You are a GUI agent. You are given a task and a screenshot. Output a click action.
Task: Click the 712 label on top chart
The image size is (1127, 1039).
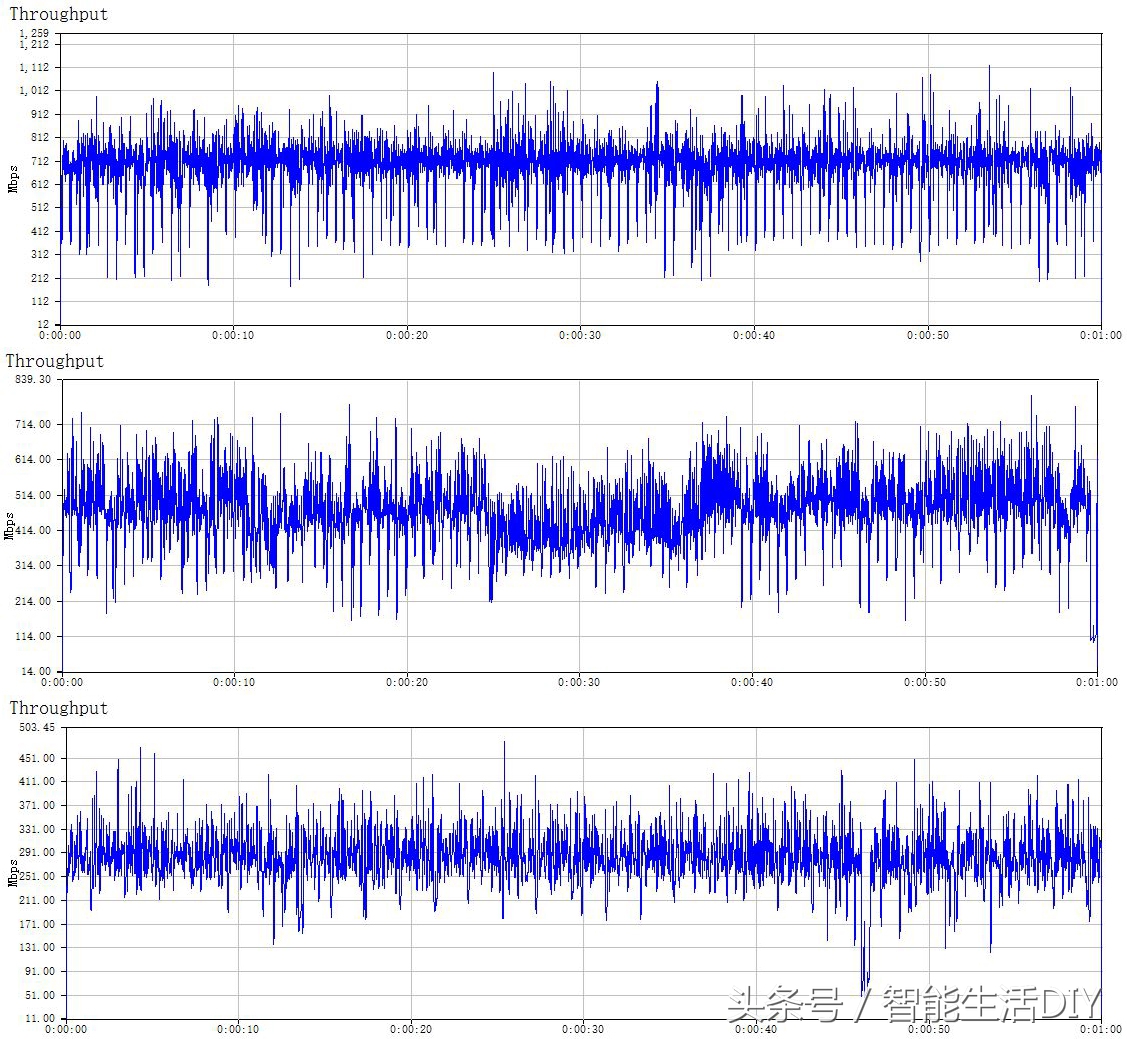click(39, 161)
